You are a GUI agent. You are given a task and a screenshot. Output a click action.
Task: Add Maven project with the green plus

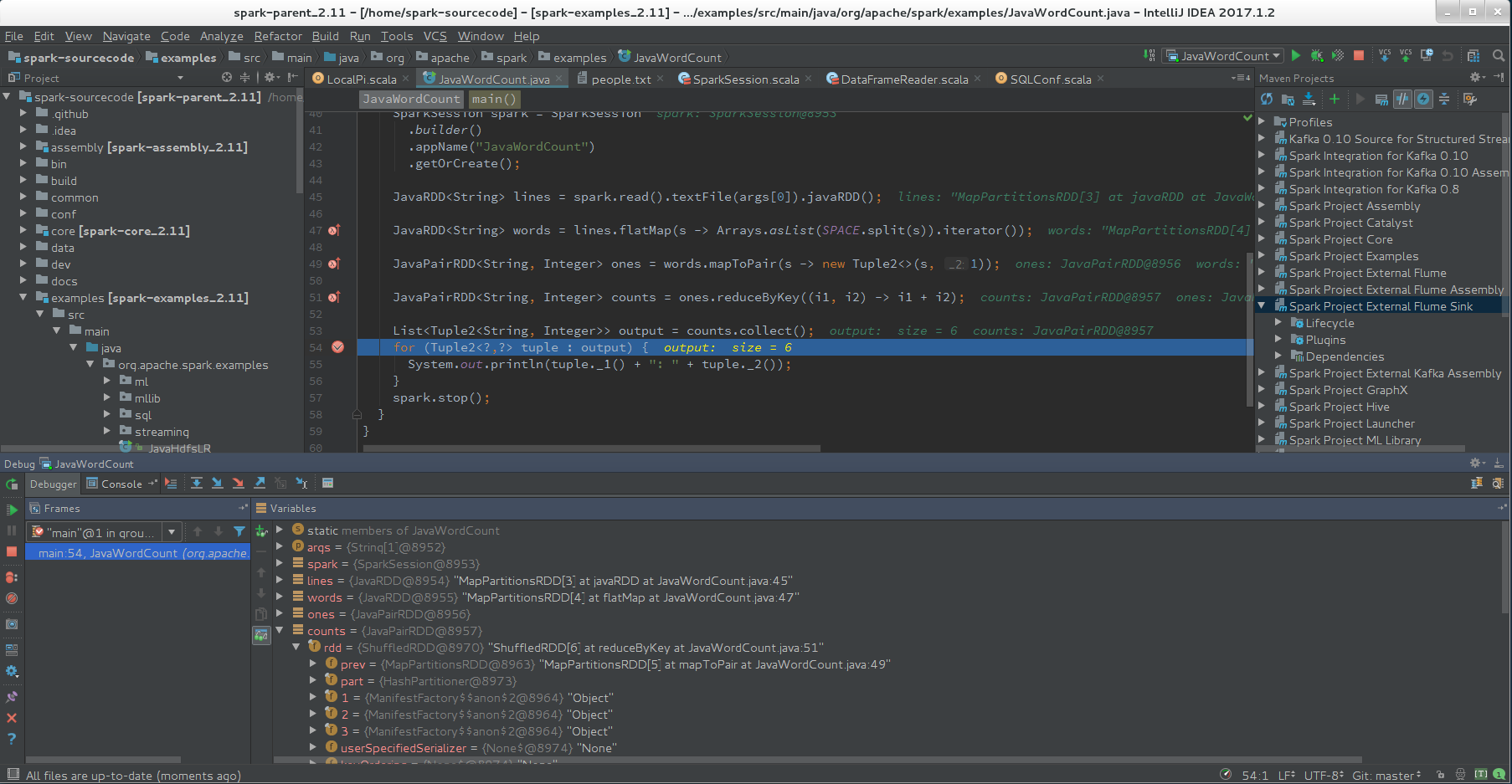pos(1335,100)
